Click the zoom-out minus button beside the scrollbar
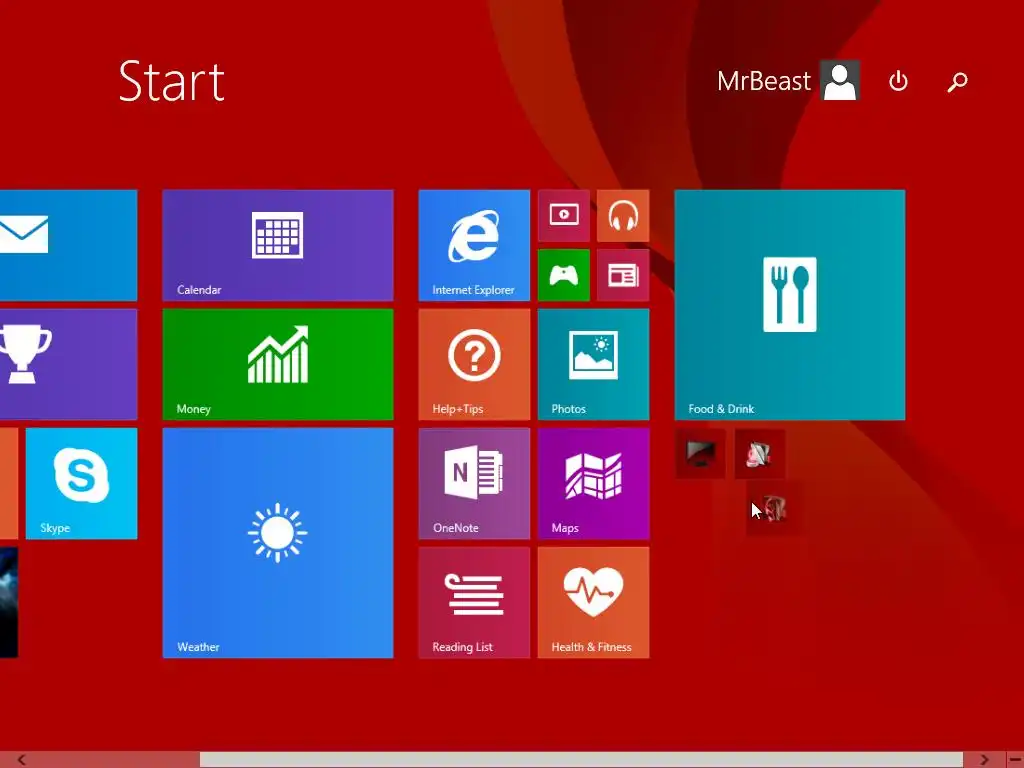 pyautogui.click(x=1016, y=760)
